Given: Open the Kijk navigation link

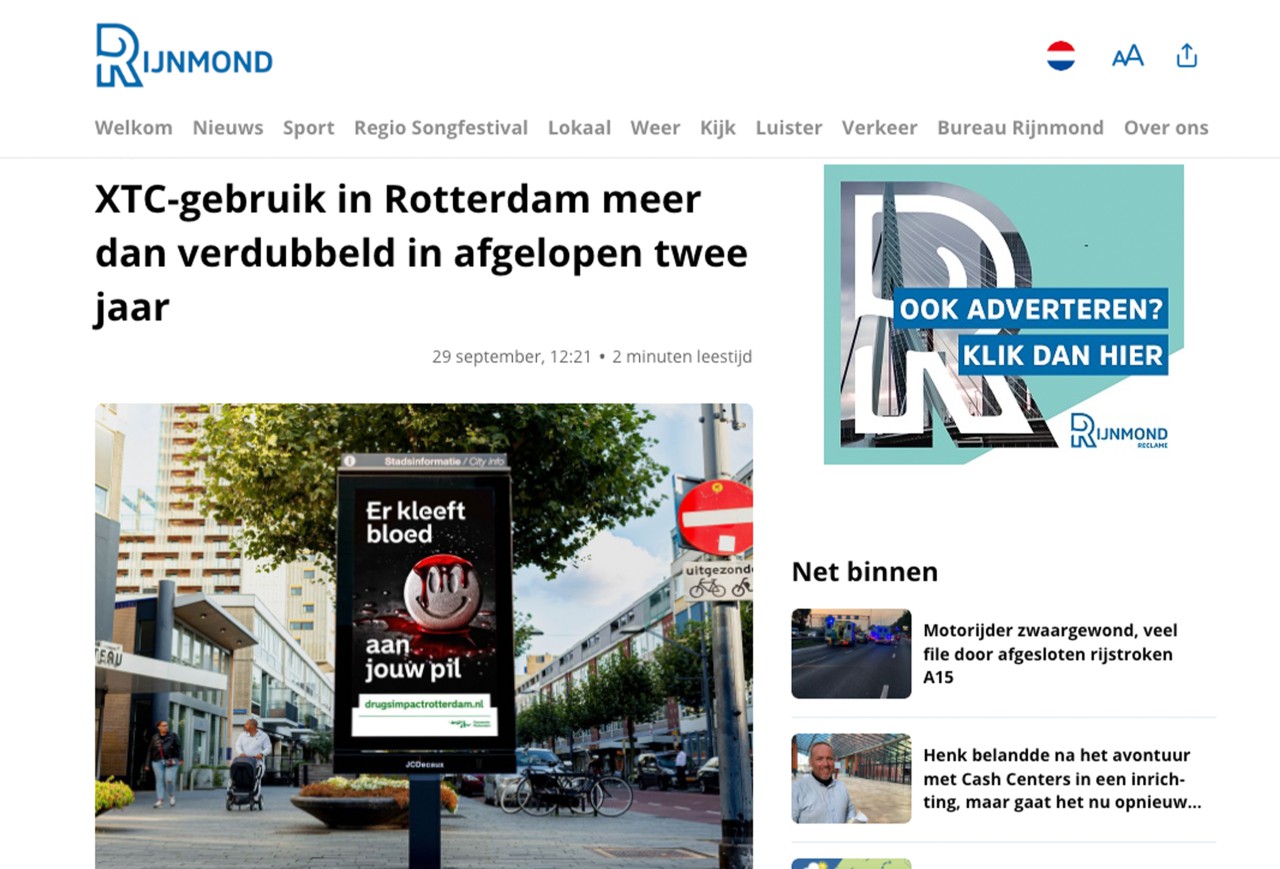Looking at the screenshot, I should pos(718,128).
